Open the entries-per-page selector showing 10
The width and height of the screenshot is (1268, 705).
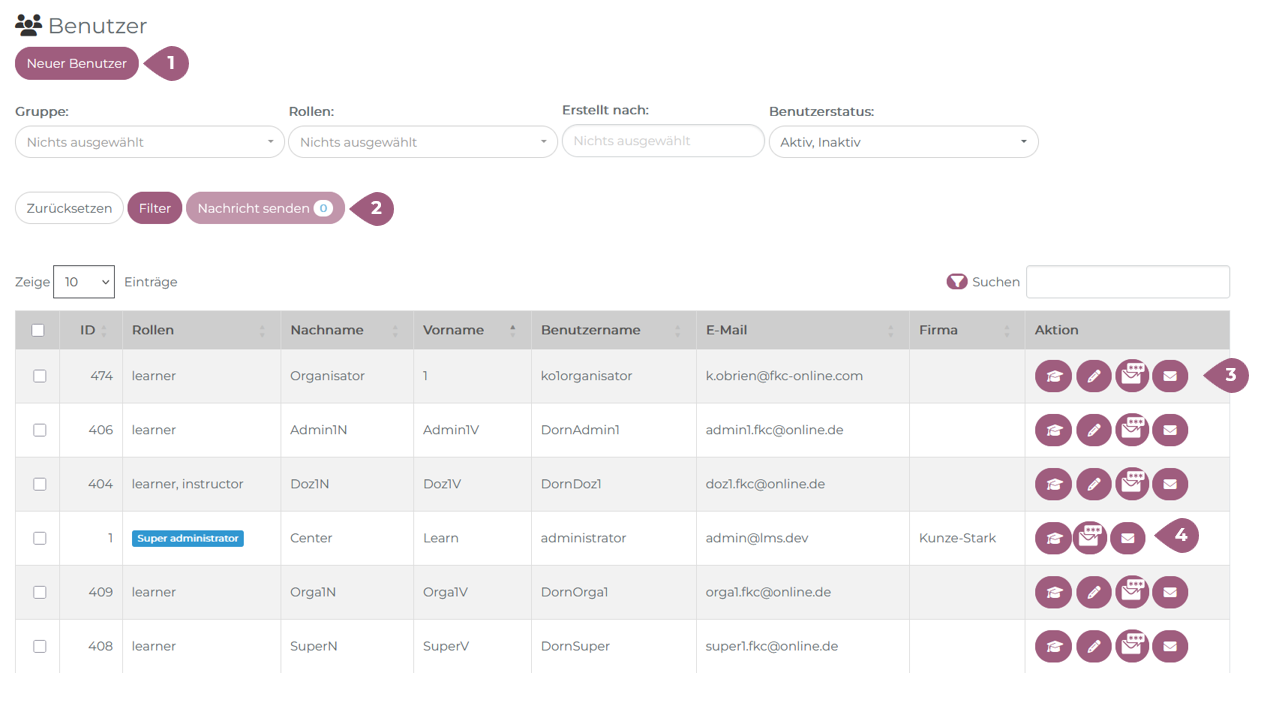84,282
